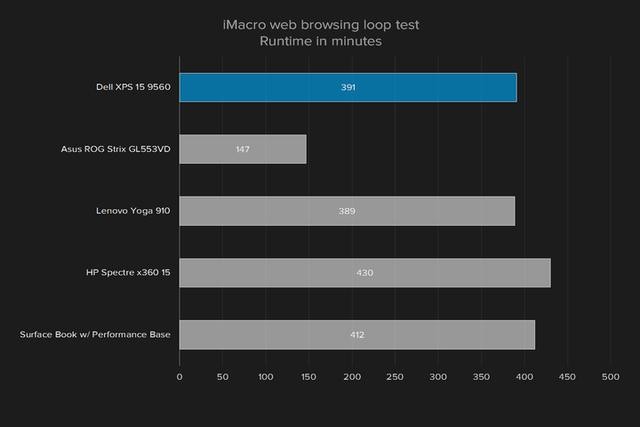Select the Surface Book w/ Performance Base label
The width and height of the screenshot is (640, 427).
(x=96, y=335)
